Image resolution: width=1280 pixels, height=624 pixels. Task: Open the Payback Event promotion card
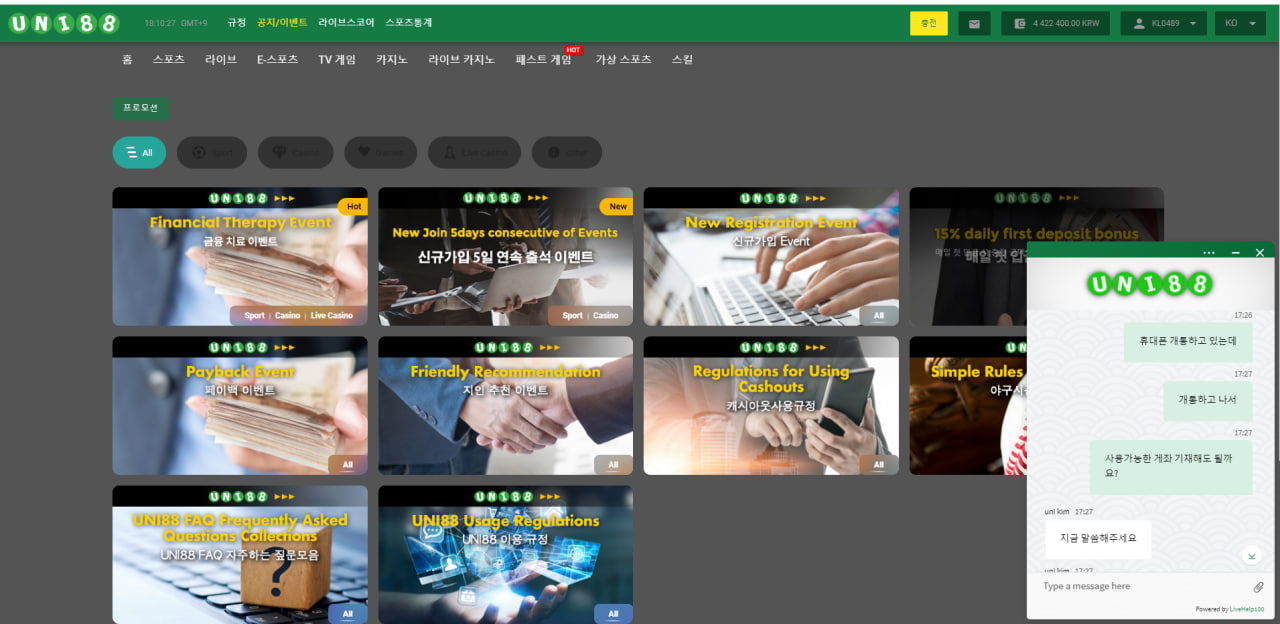(x=240, y=405)
